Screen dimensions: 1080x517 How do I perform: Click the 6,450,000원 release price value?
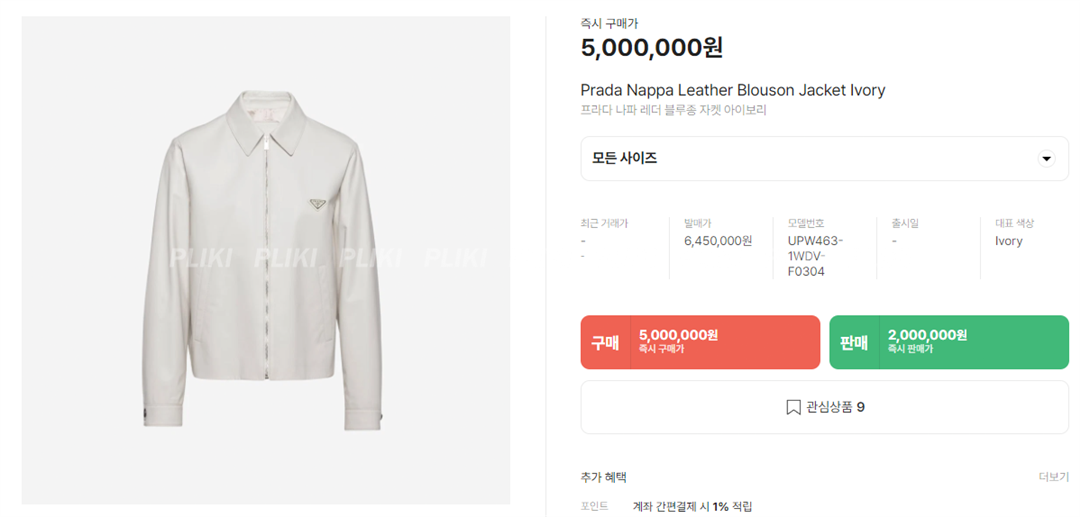717,241
